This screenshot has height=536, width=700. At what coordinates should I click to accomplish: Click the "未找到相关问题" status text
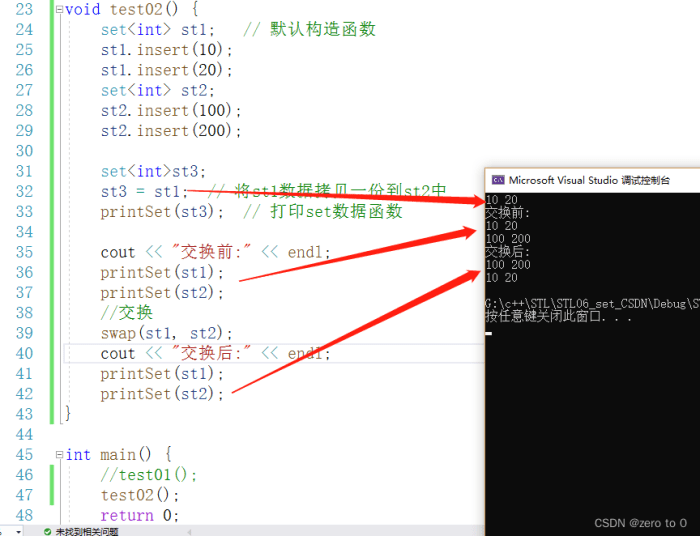tap(87, 531)
